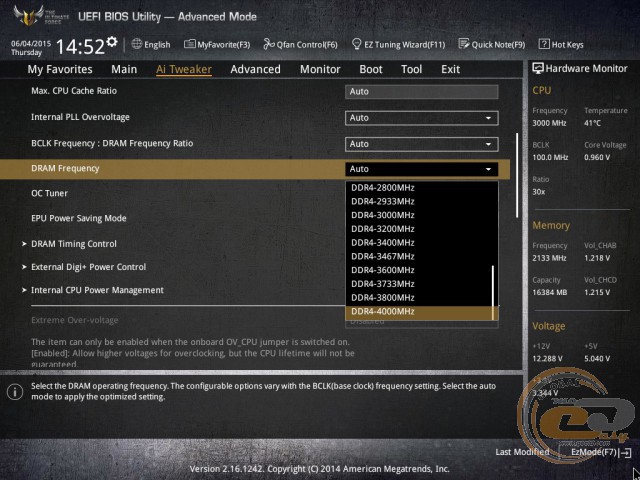This screenshot has height=480, width=640.
Task: Click Quick Note(F9) label
Action: coord(498,44)
